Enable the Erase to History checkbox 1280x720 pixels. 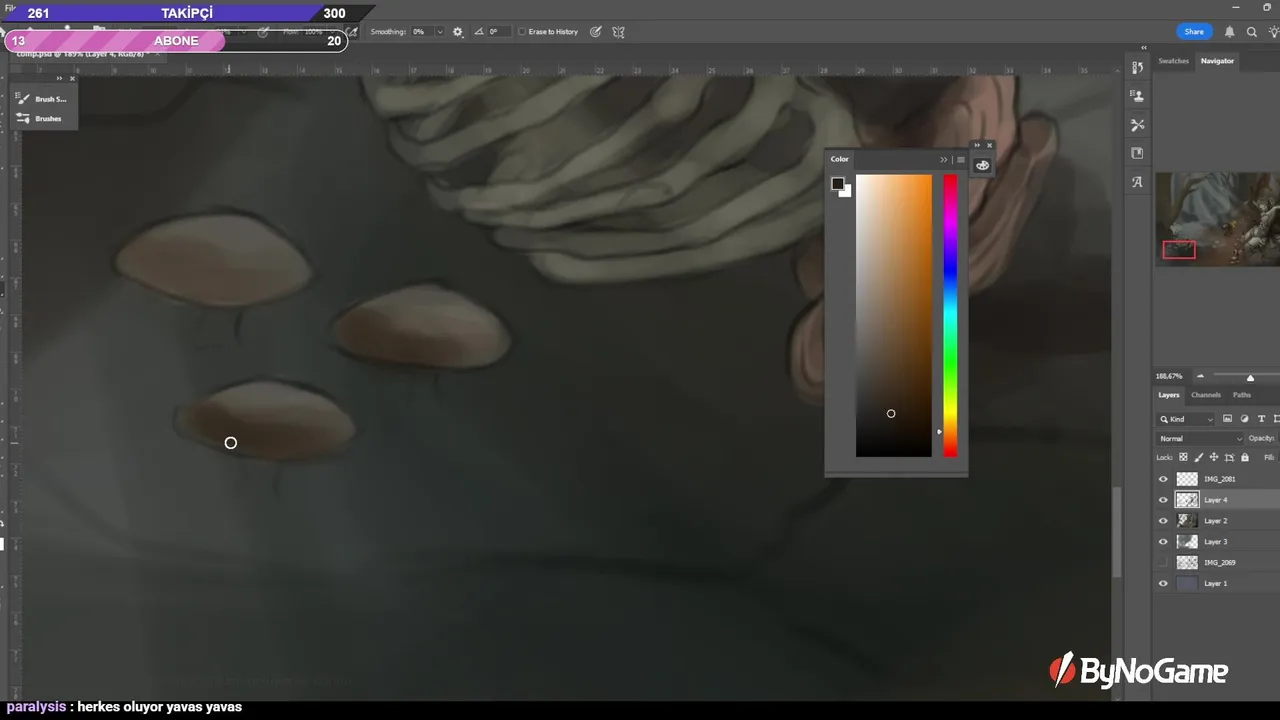click(522, 32)
